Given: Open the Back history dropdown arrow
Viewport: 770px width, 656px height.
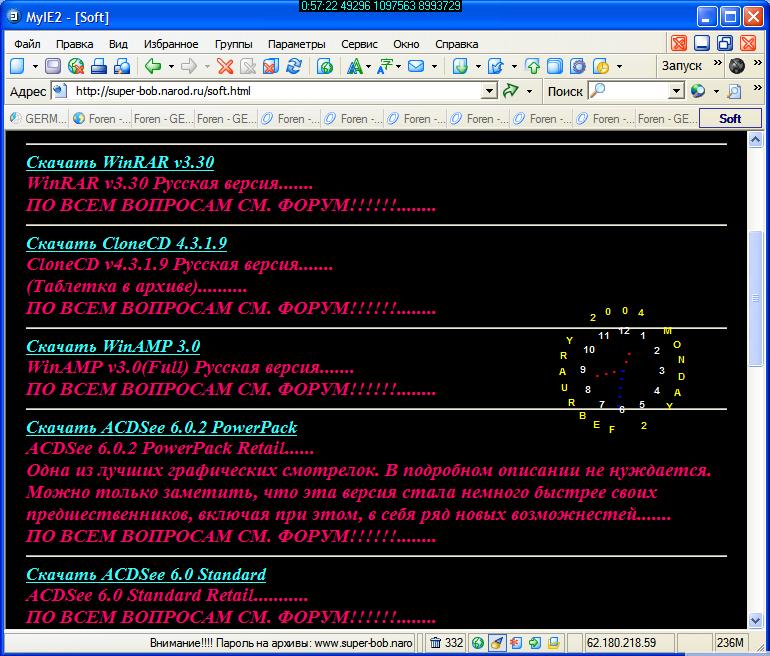Looking at the screenshot, I should [x=171, y=66].
